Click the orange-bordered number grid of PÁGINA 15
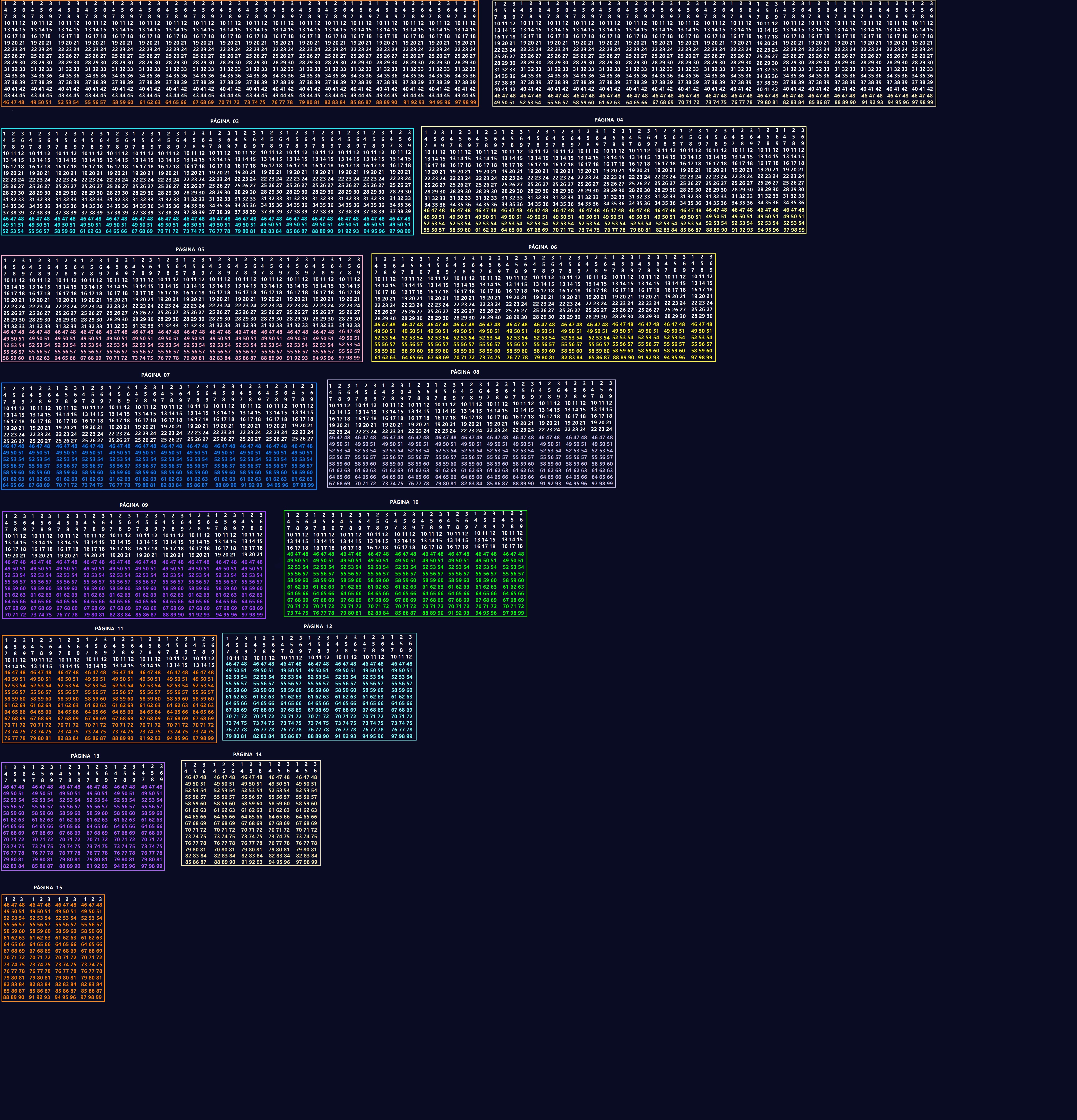Screen dimensions: 1077x1120 click(53, 948)
